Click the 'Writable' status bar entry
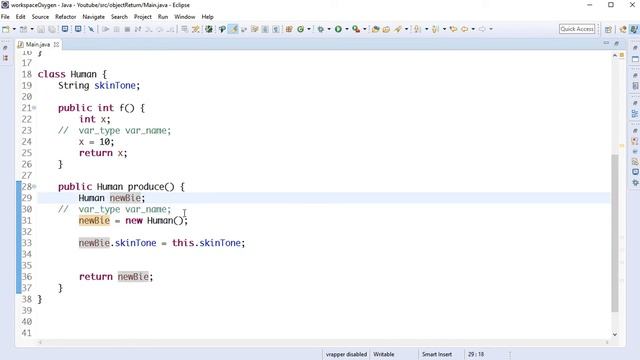 384,354
